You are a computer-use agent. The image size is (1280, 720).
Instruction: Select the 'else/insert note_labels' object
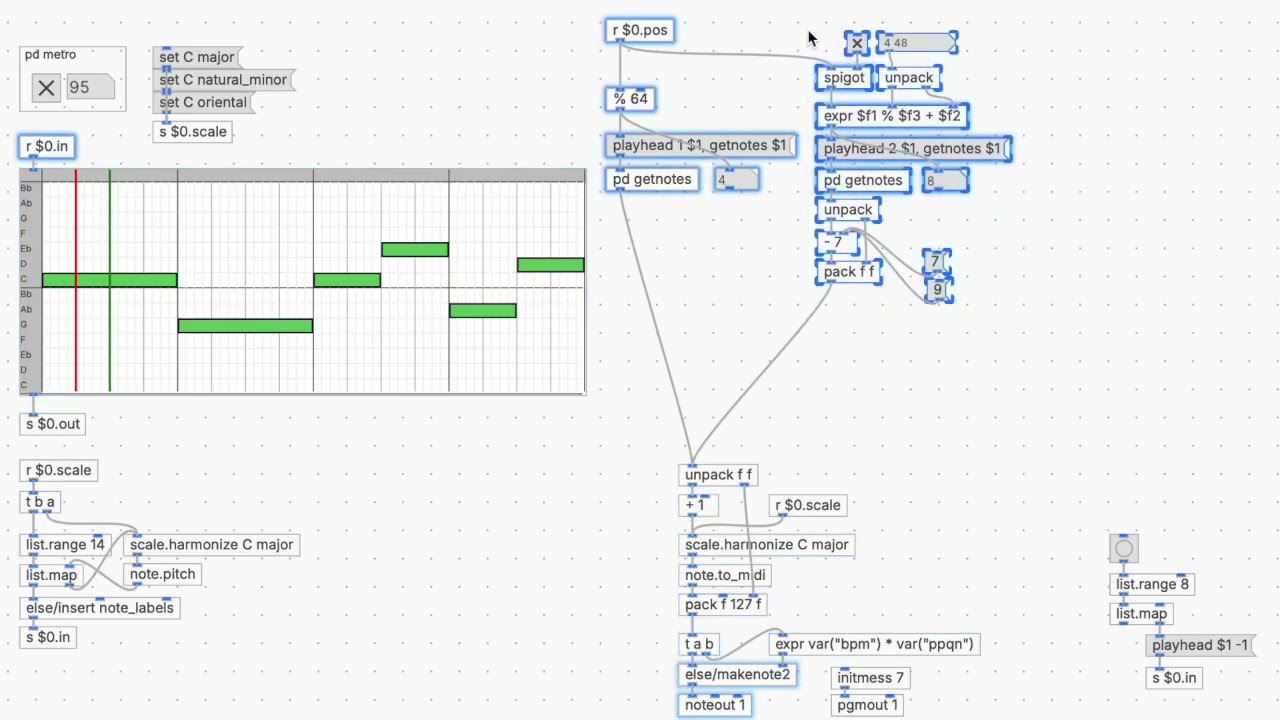point(100,608)
